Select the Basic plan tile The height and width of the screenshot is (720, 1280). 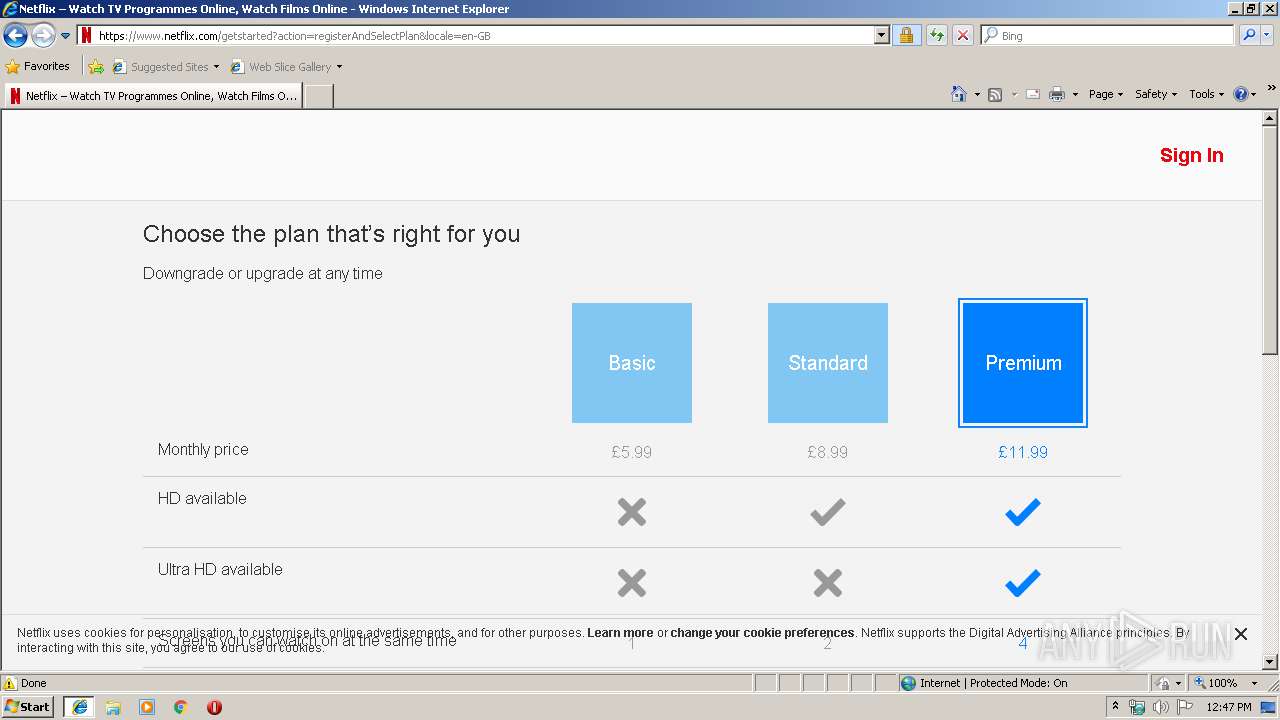632,363
